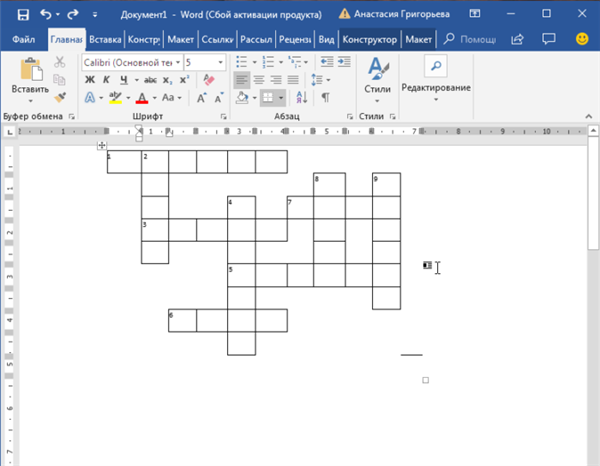The image size is (600, 466).
Task: Switch to the Вид tab
Action: point(326,39)
